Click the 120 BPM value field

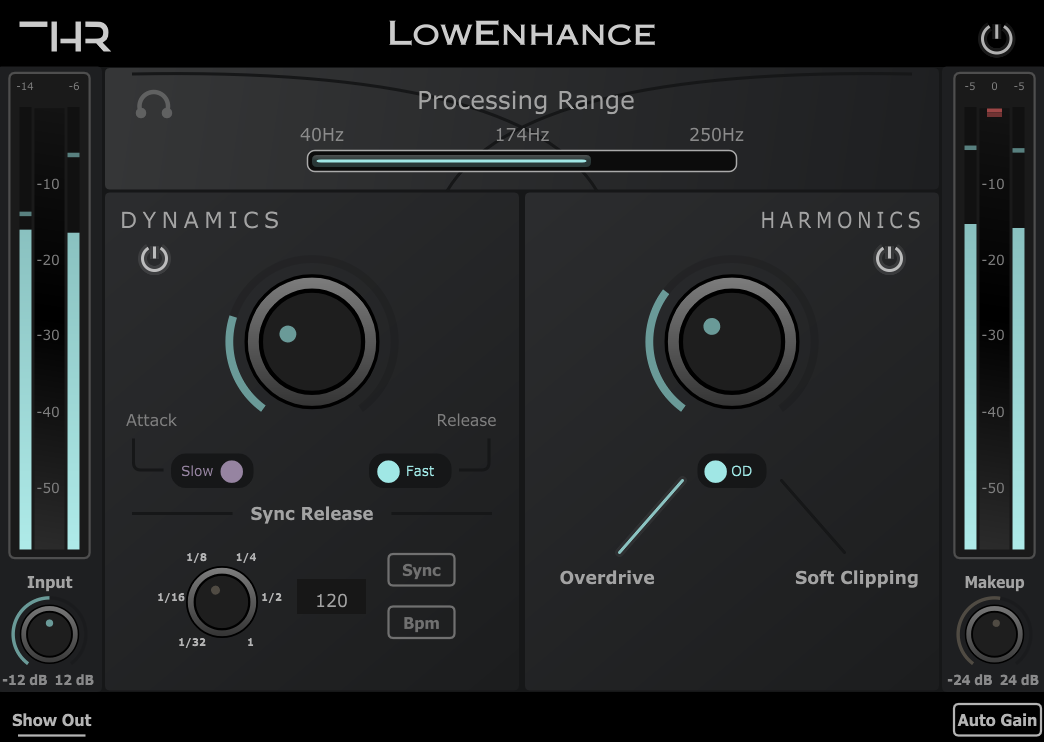(x=331, y=600)
